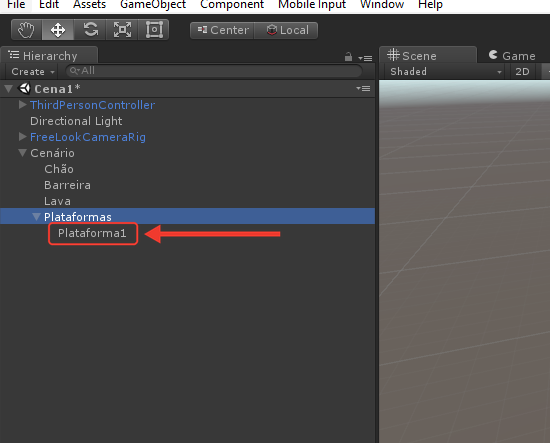This screenshot has height=443, width=550.
Task: Toggle the Local handle rotation button
Action: [286, 30]
